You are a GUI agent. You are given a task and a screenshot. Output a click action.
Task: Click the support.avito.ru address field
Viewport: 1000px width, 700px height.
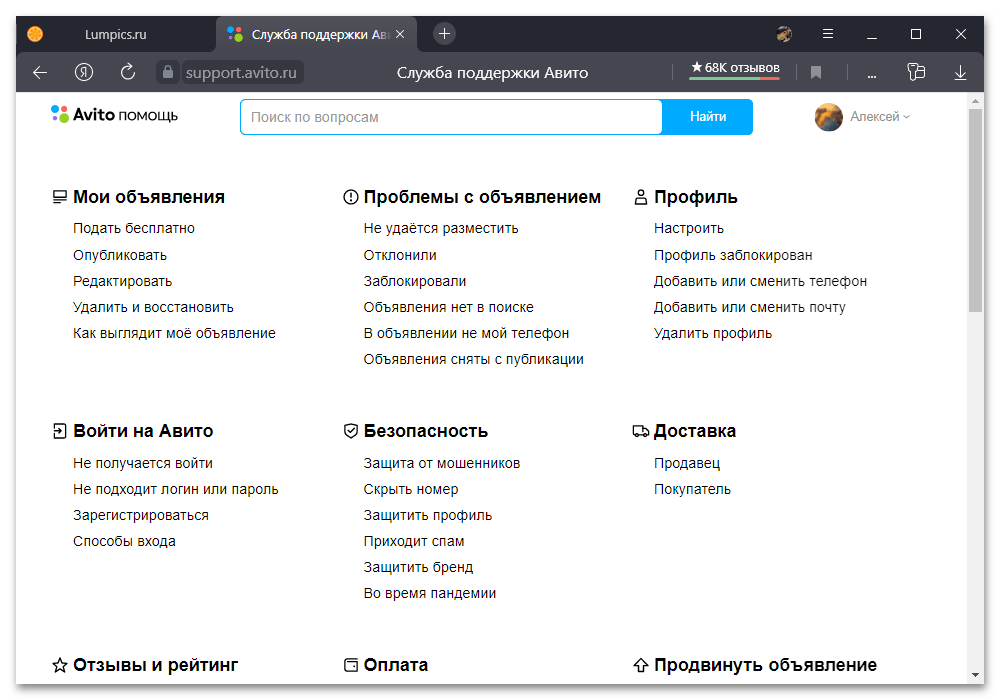click(241, 73)
